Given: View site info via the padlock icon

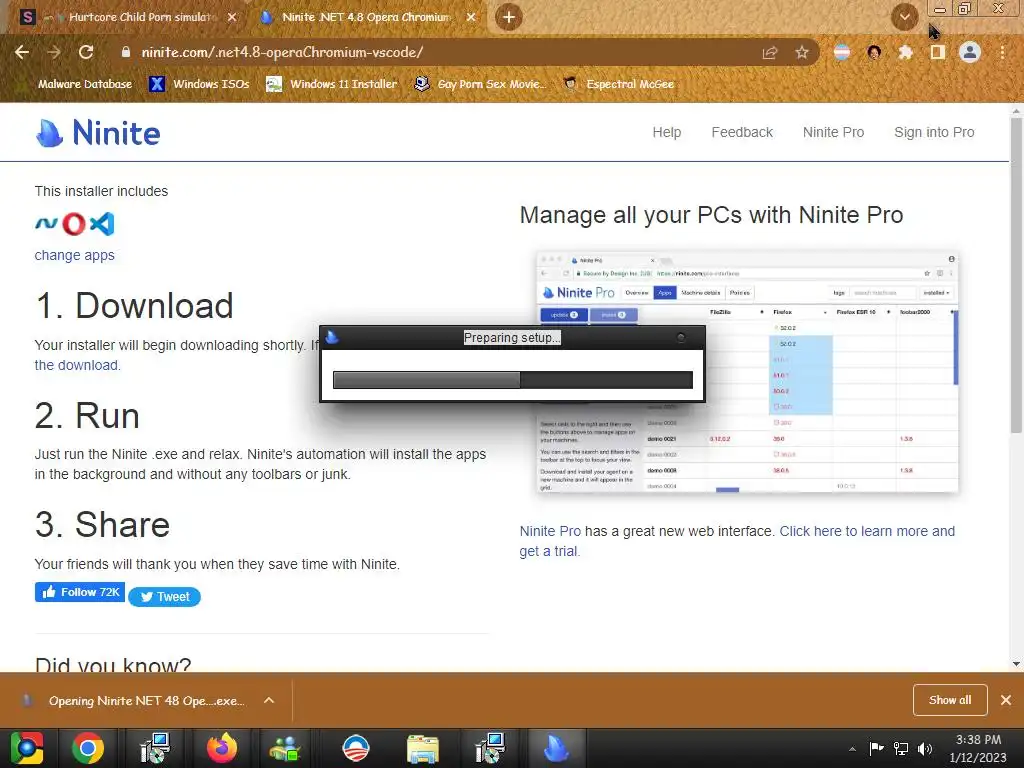Looking at the screenshot, I should click(x=125, y=52).
